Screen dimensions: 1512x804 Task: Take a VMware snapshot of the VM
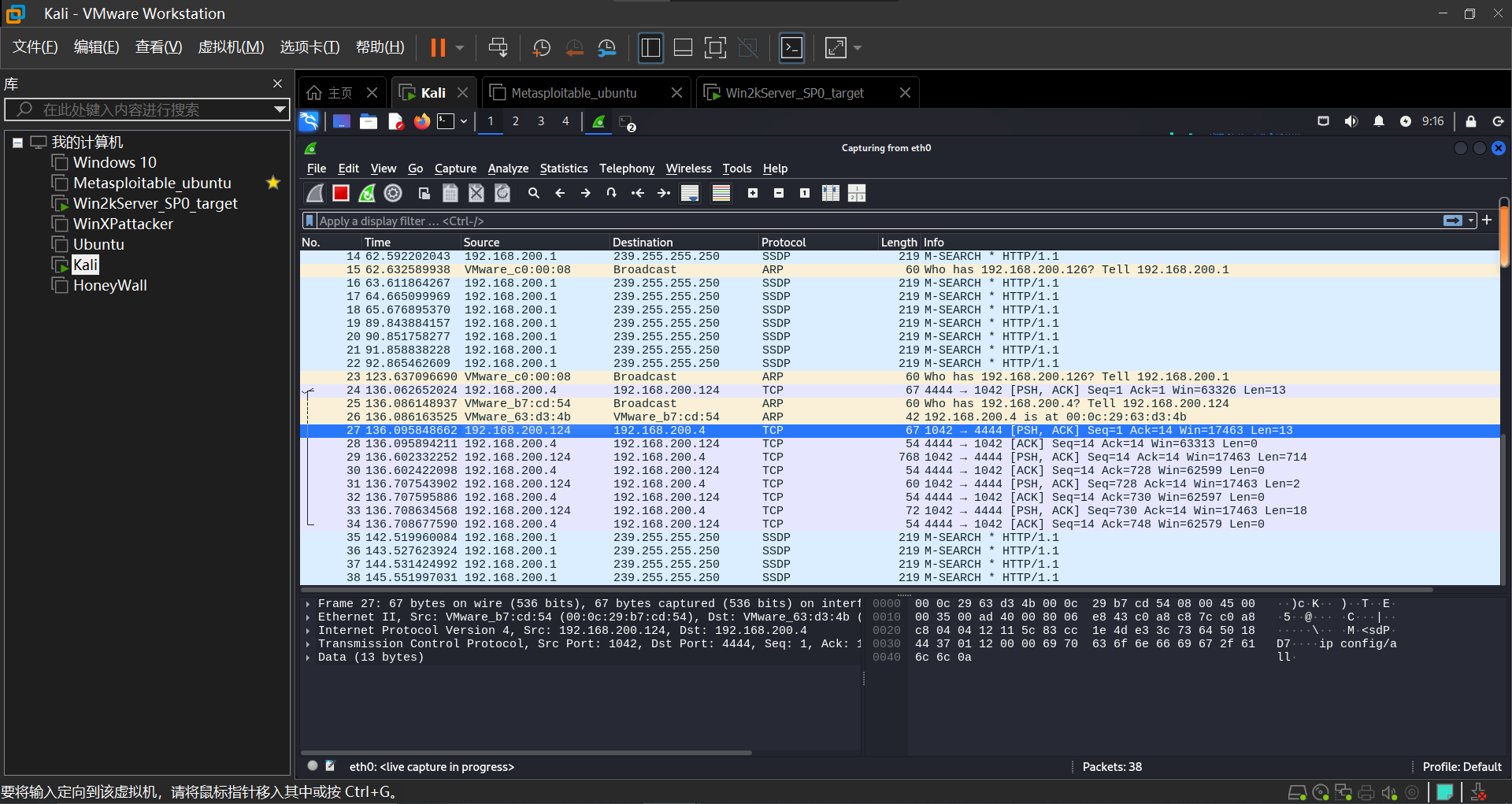point(541,48)
